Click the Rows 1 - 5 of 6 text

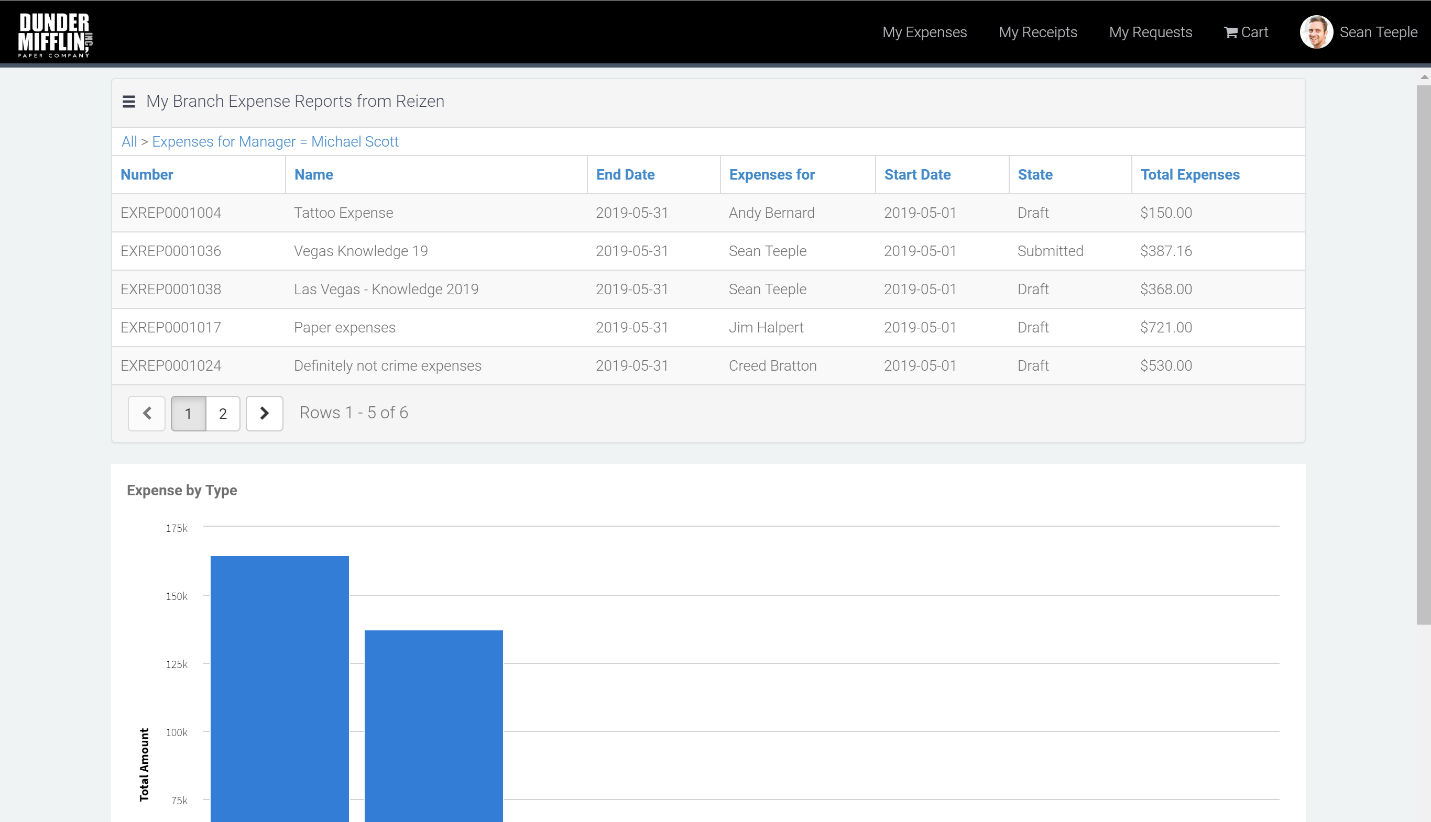(x=354, y=413)
